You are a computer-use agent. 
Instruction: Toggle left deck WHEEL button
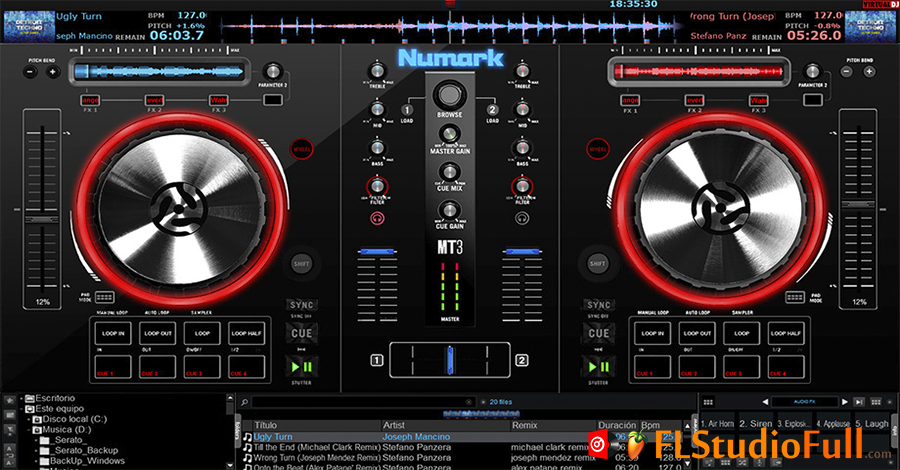(301, 149)
